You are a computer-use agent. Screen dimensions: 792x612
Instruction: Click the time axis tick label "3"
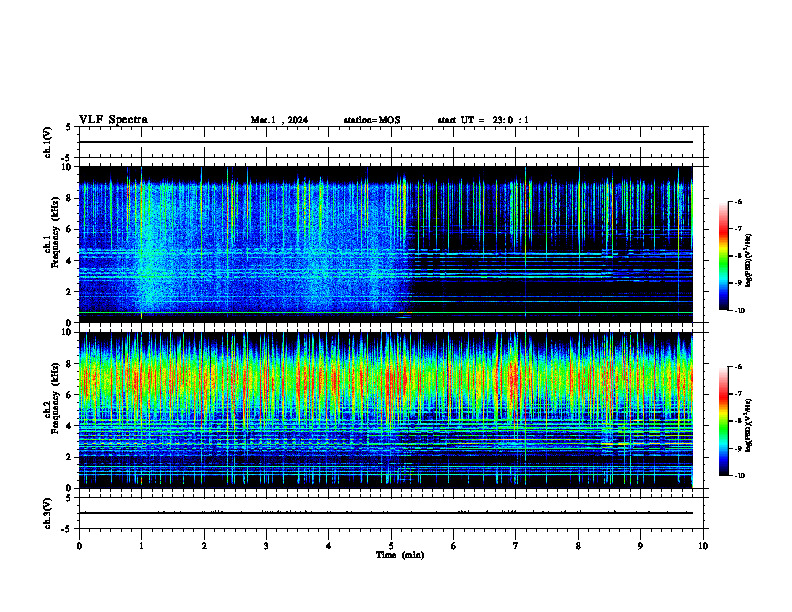coord(266,546)
